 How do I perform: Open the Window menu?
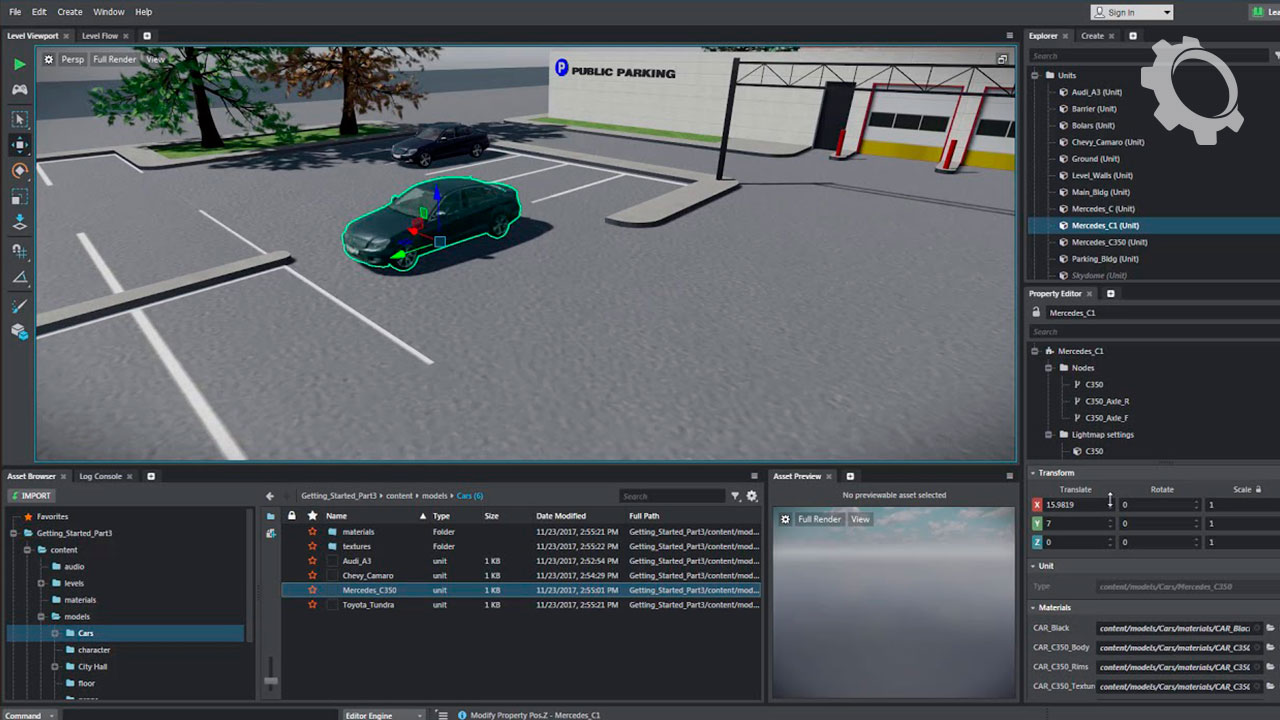108,12
